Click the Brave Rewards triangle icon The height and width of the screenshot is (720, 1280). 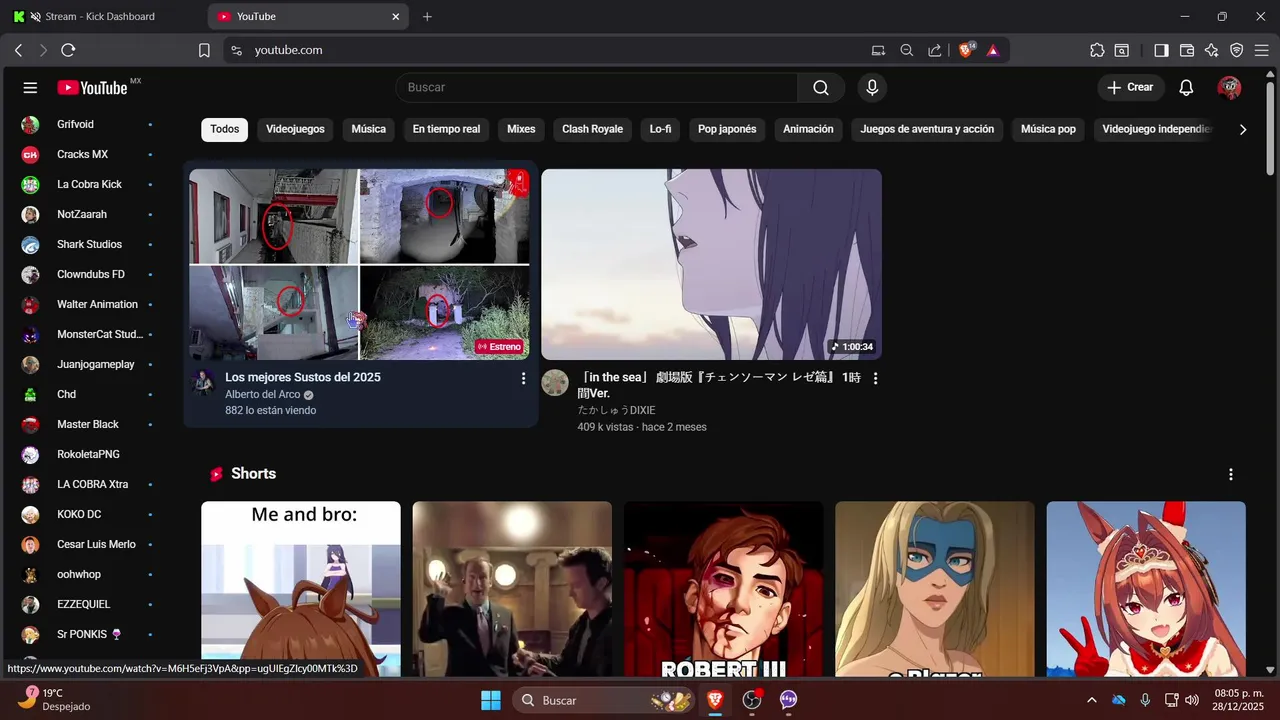pyautogui.click(x=993, y=50)
